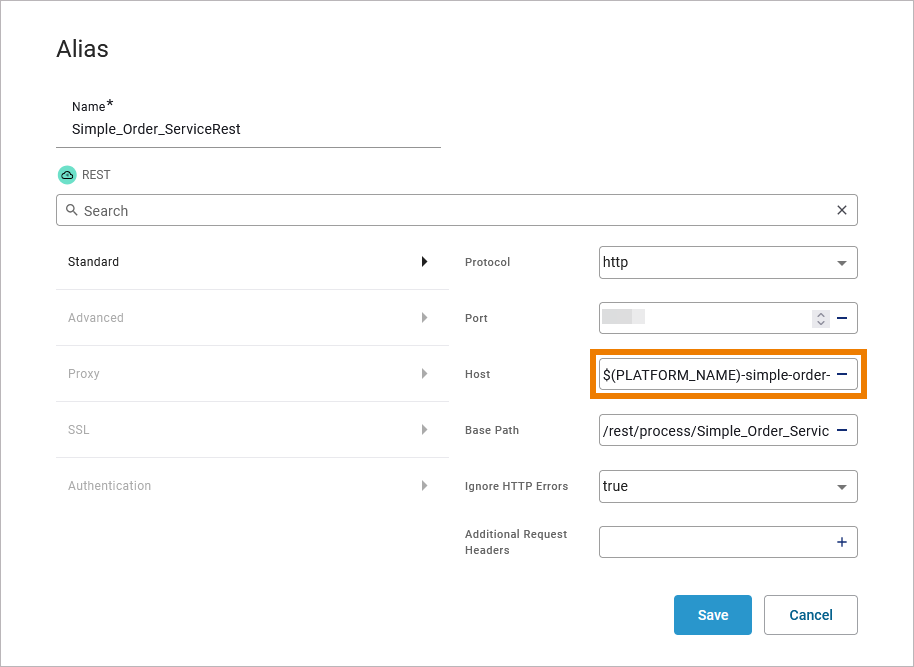Click the REST cloud type icon

tap(67, 175)
